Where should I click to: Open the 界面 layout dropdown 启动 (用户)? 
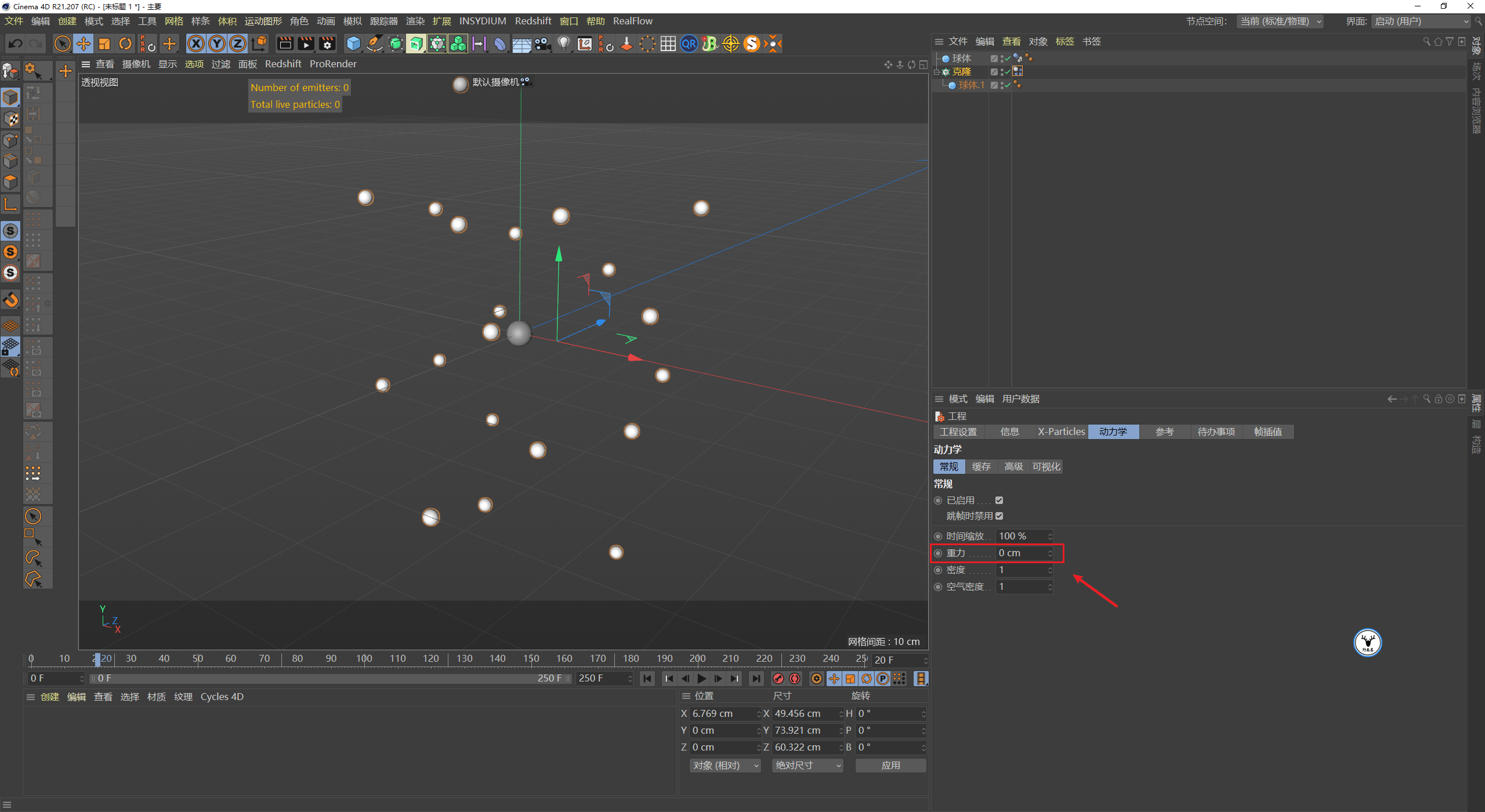click(1421, 21)
